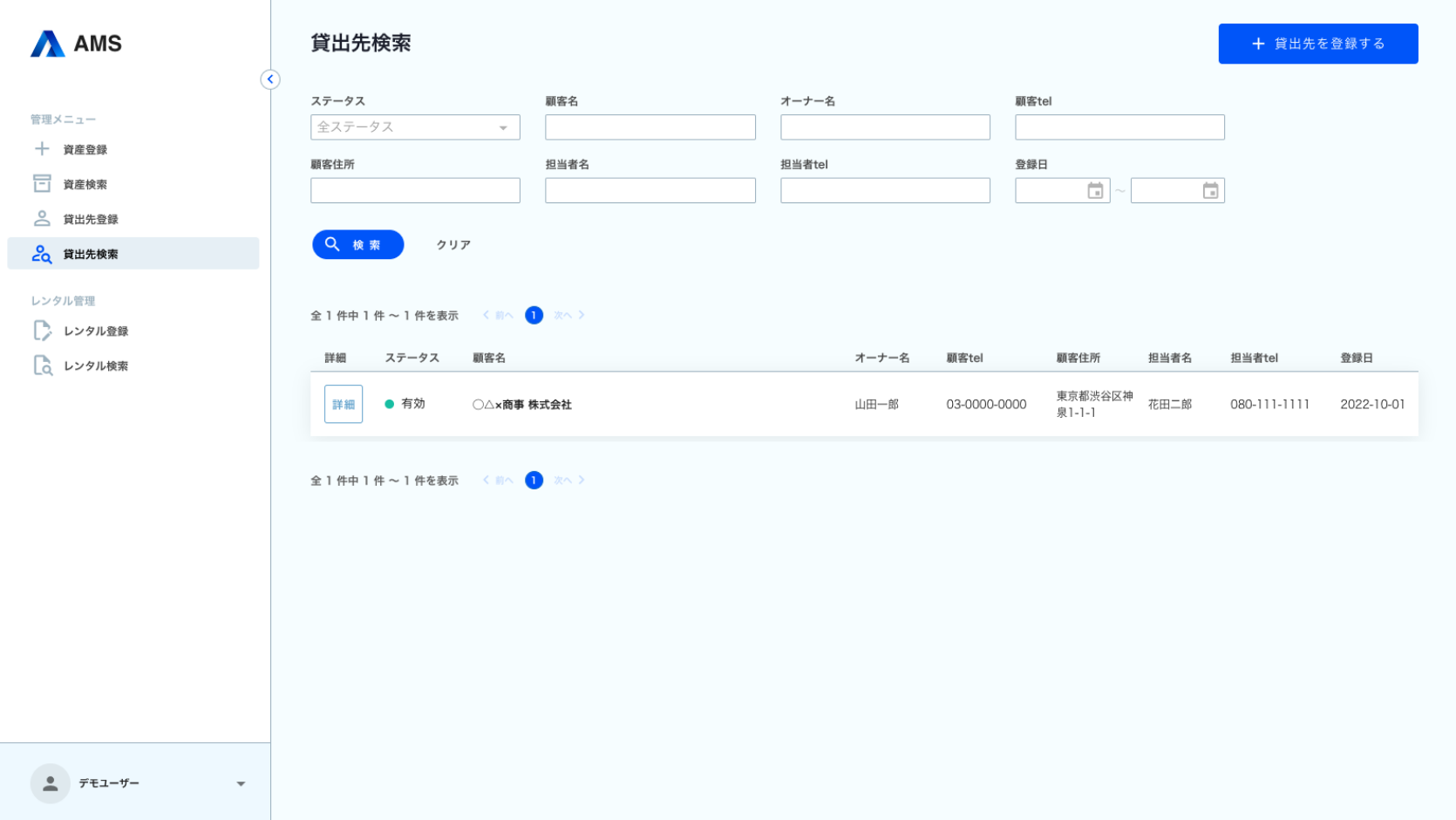Screen dimensions: 1456x820
Task: Open the start date calendar picker
Action: (x=1095, y=191)
